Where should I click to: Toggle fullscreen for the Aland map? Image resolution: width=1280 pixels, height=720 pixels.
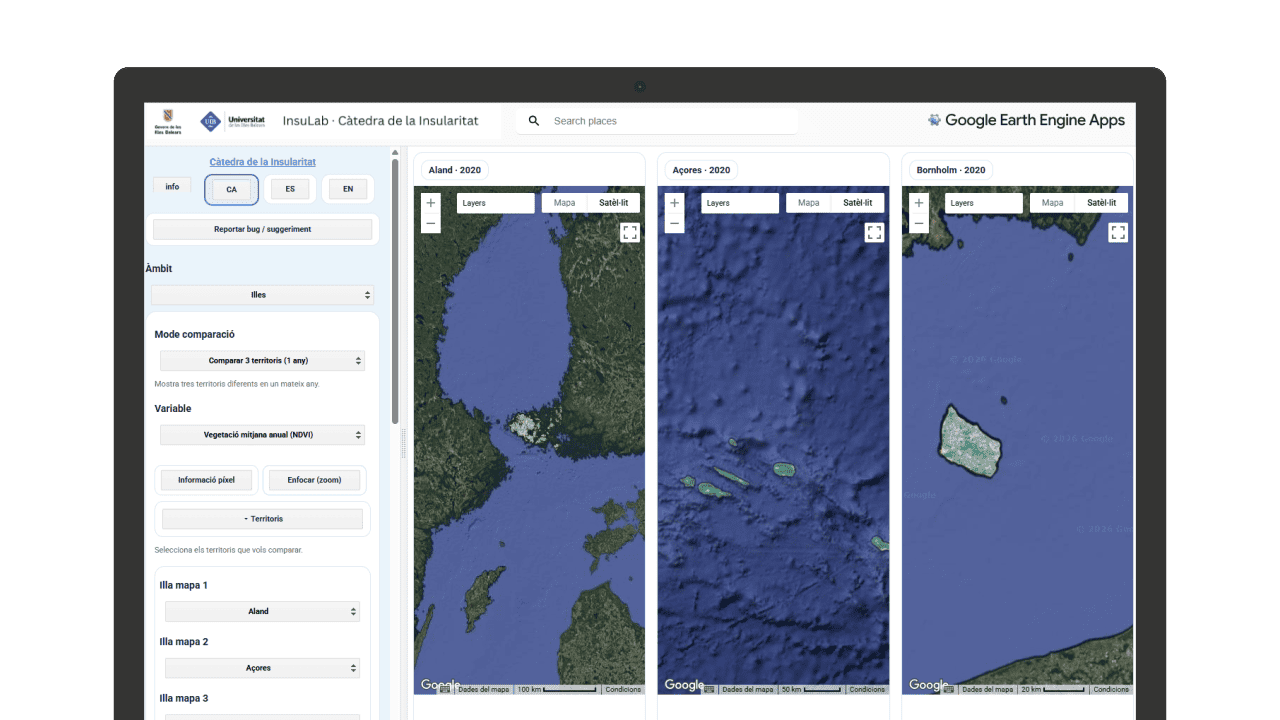point(630,233)
